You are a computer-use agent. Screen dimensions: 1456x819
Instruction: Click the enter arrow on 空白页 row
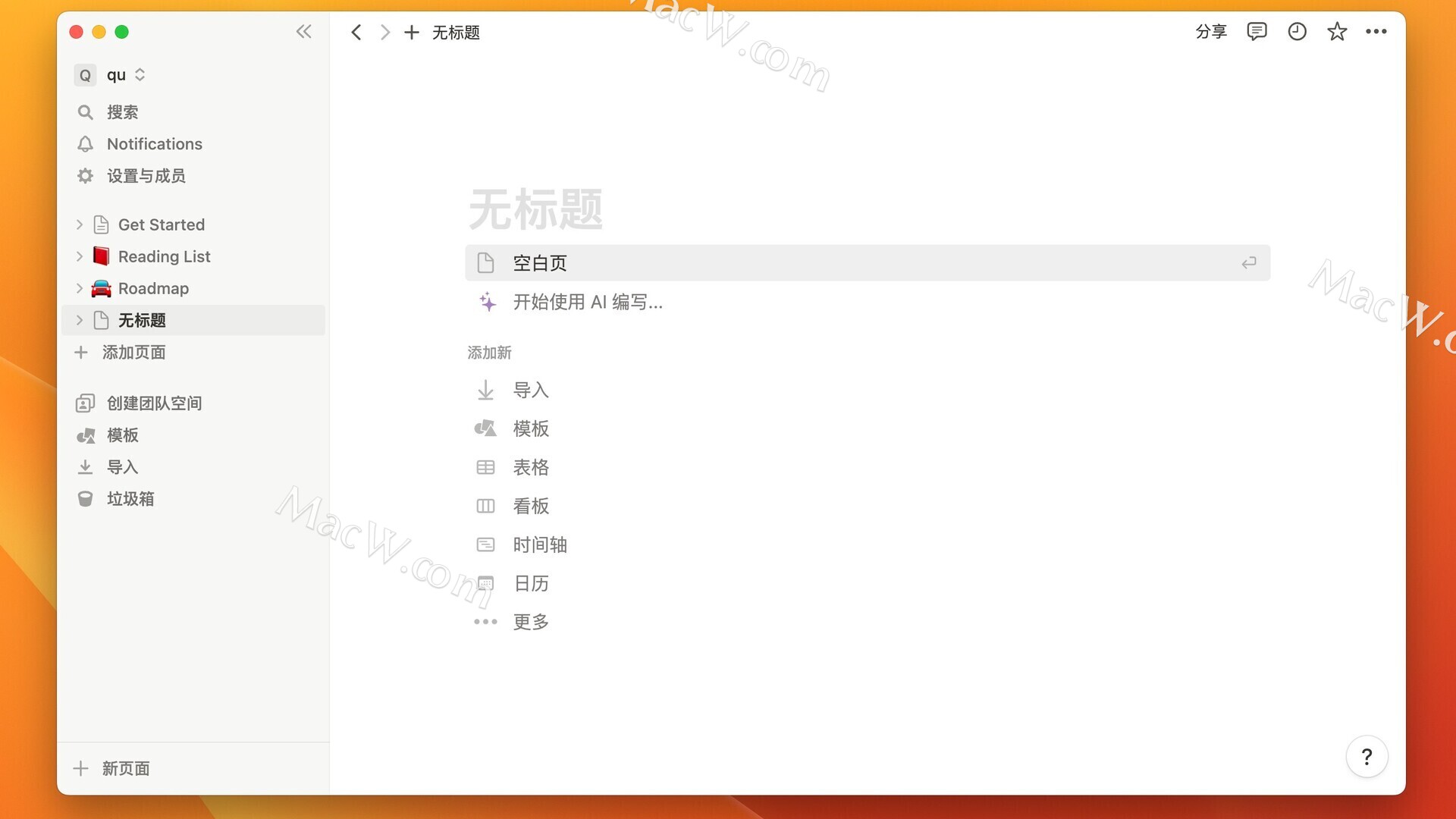(1248, 263)
